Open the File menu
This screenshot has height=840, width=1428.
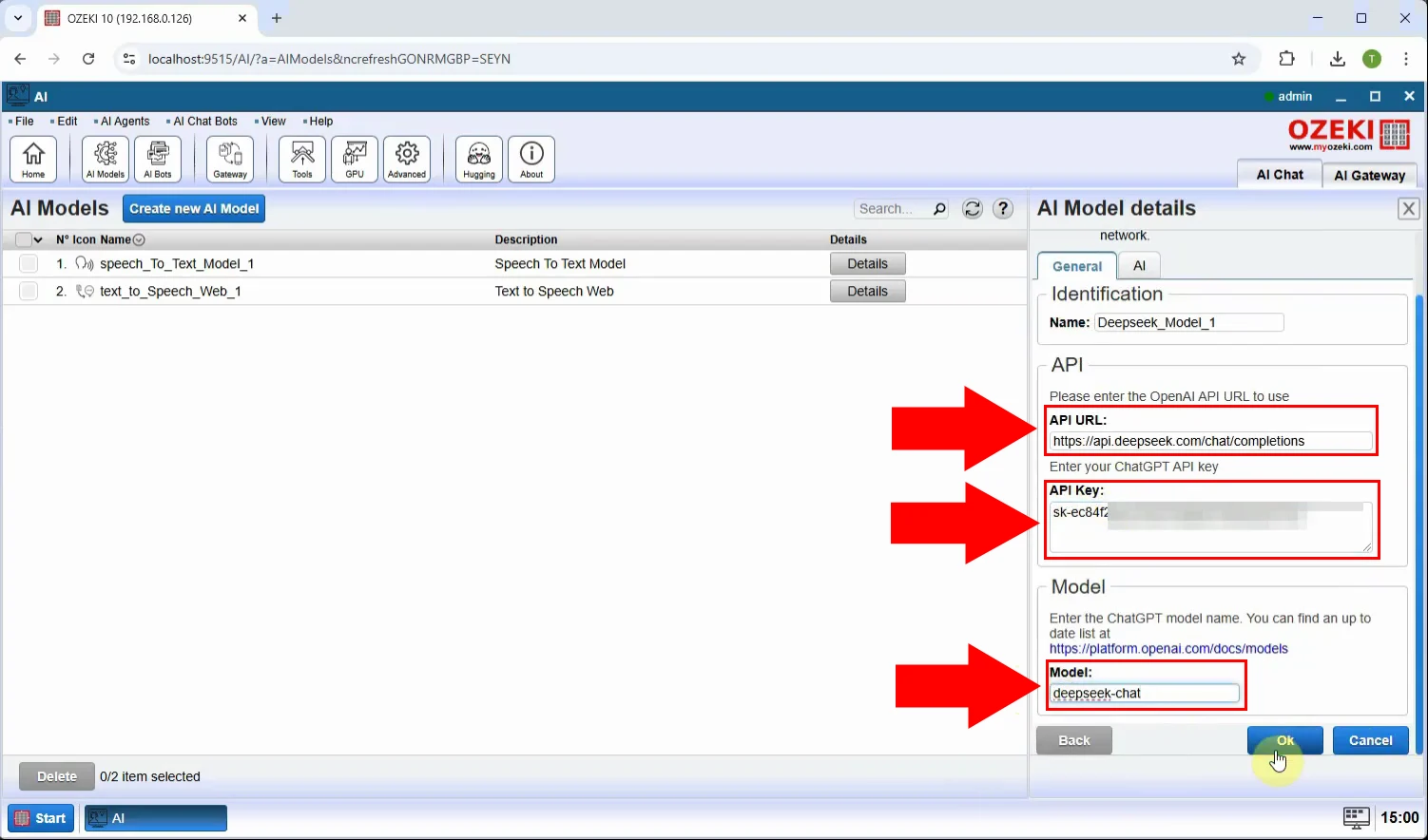(x=24, y=122)
